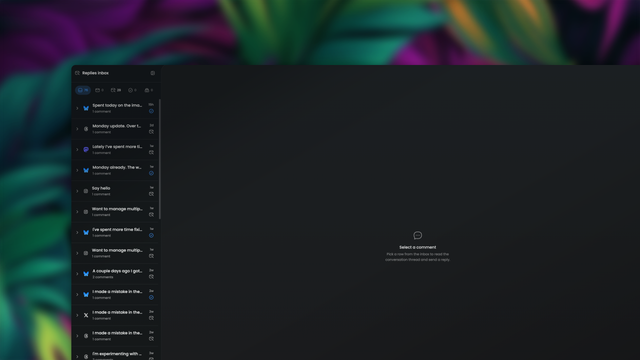This screenshot has width=640, height=360.
Task: Click the Threads icon beside 'Monday update. Over t...'
Action: [86, 129]
